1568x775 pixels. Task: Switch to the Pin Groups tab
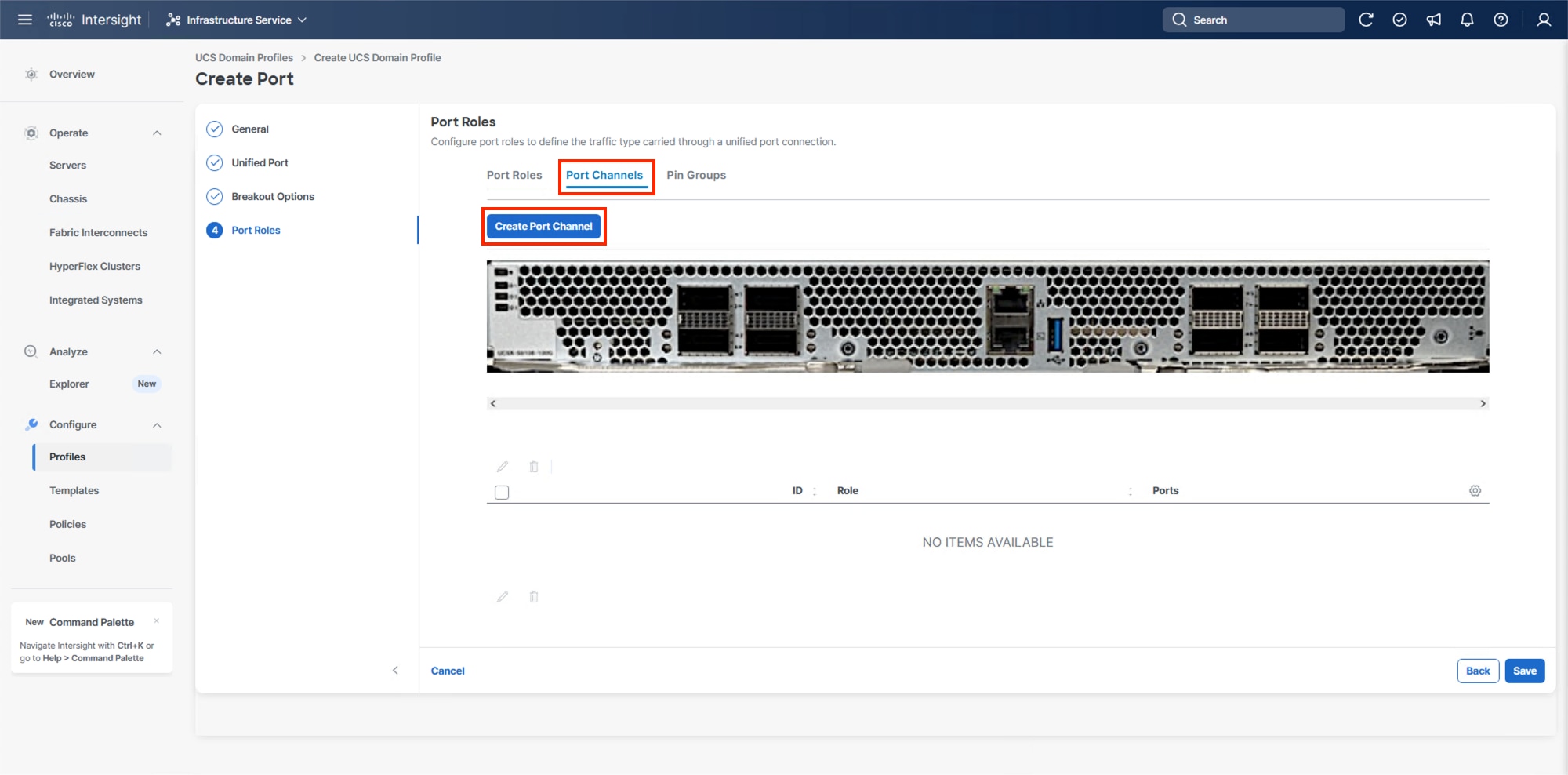point(696,175)
